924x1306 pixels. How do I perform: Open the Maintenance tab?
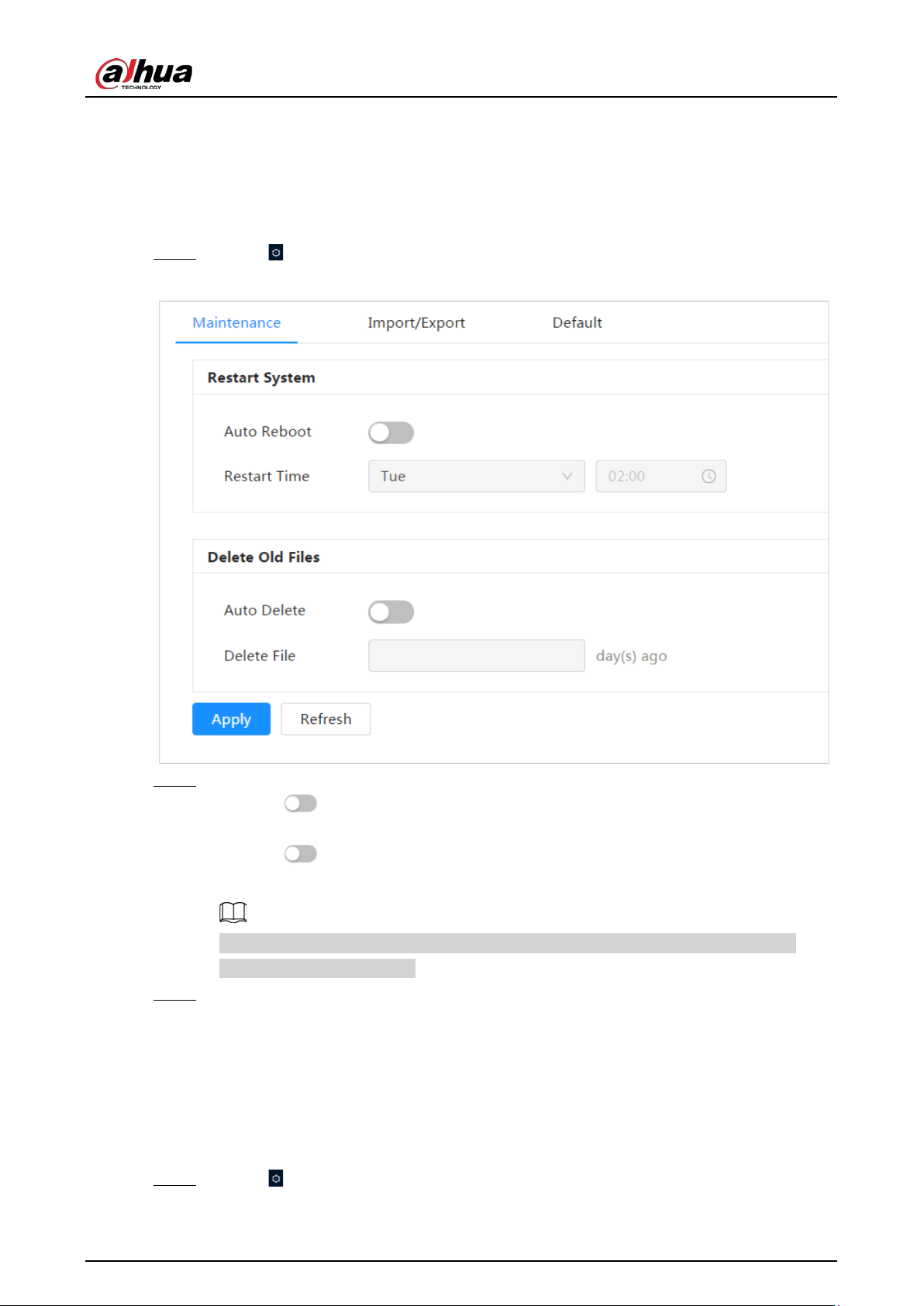pos(236,322)
